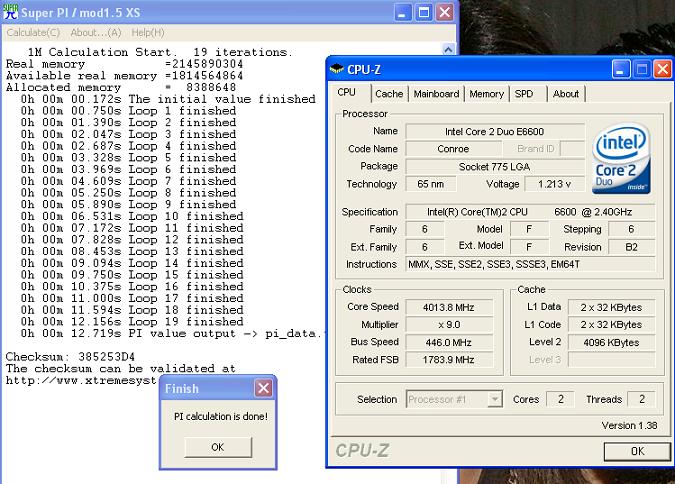Viewport: 675px width, 484px height.
Task: Switch to the SPD tab in CPU-Z
Action: click(524, 94)
